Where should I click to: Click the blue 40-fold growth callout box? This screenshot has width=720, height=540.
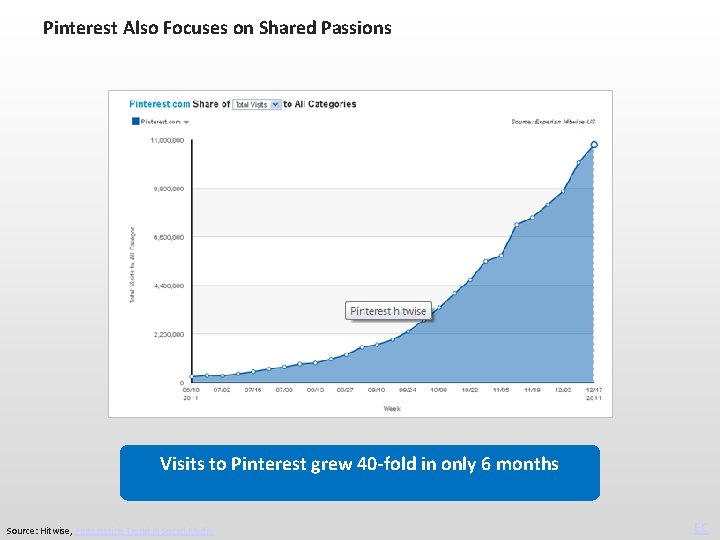(360, 472)
